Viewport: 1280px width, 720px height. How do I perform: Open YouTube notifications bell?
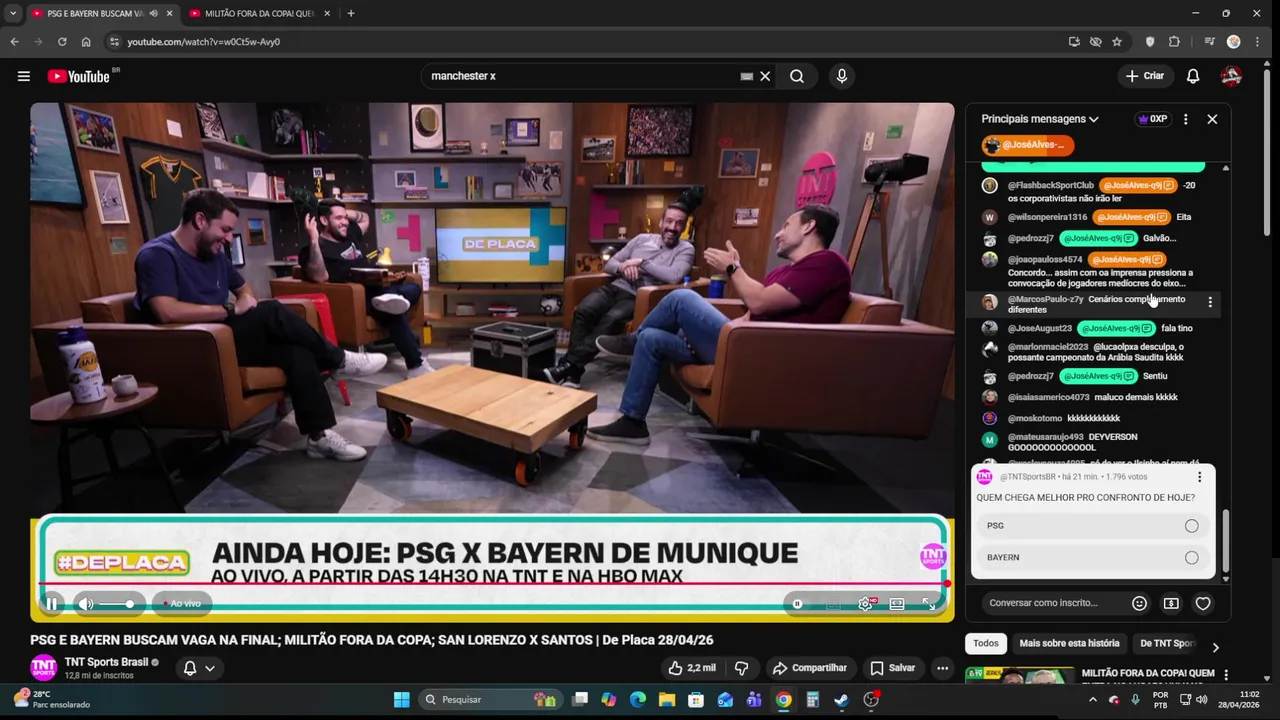click(1193, 76)
